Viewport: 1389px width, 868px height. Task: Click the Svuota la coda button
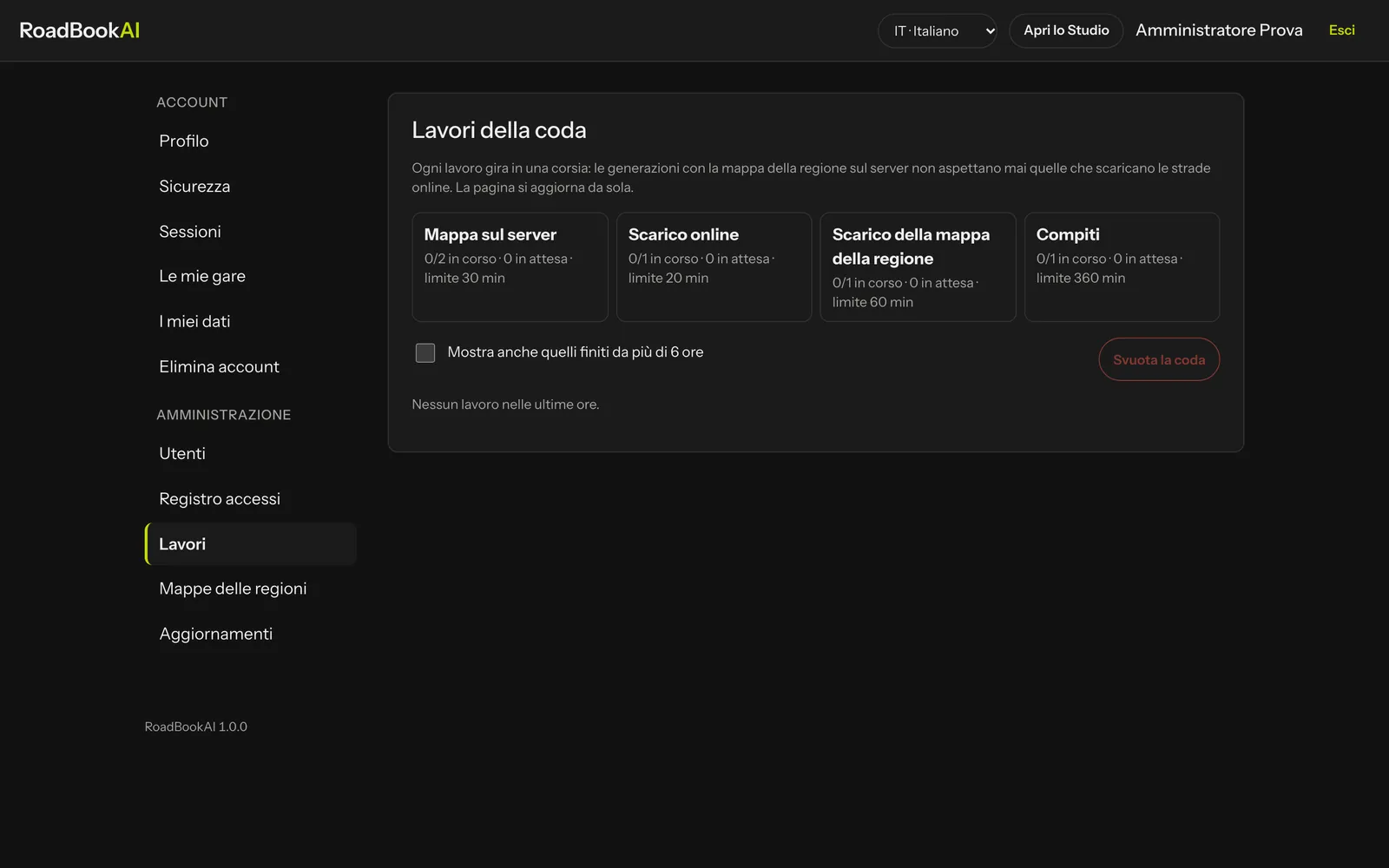point(1159,359)
